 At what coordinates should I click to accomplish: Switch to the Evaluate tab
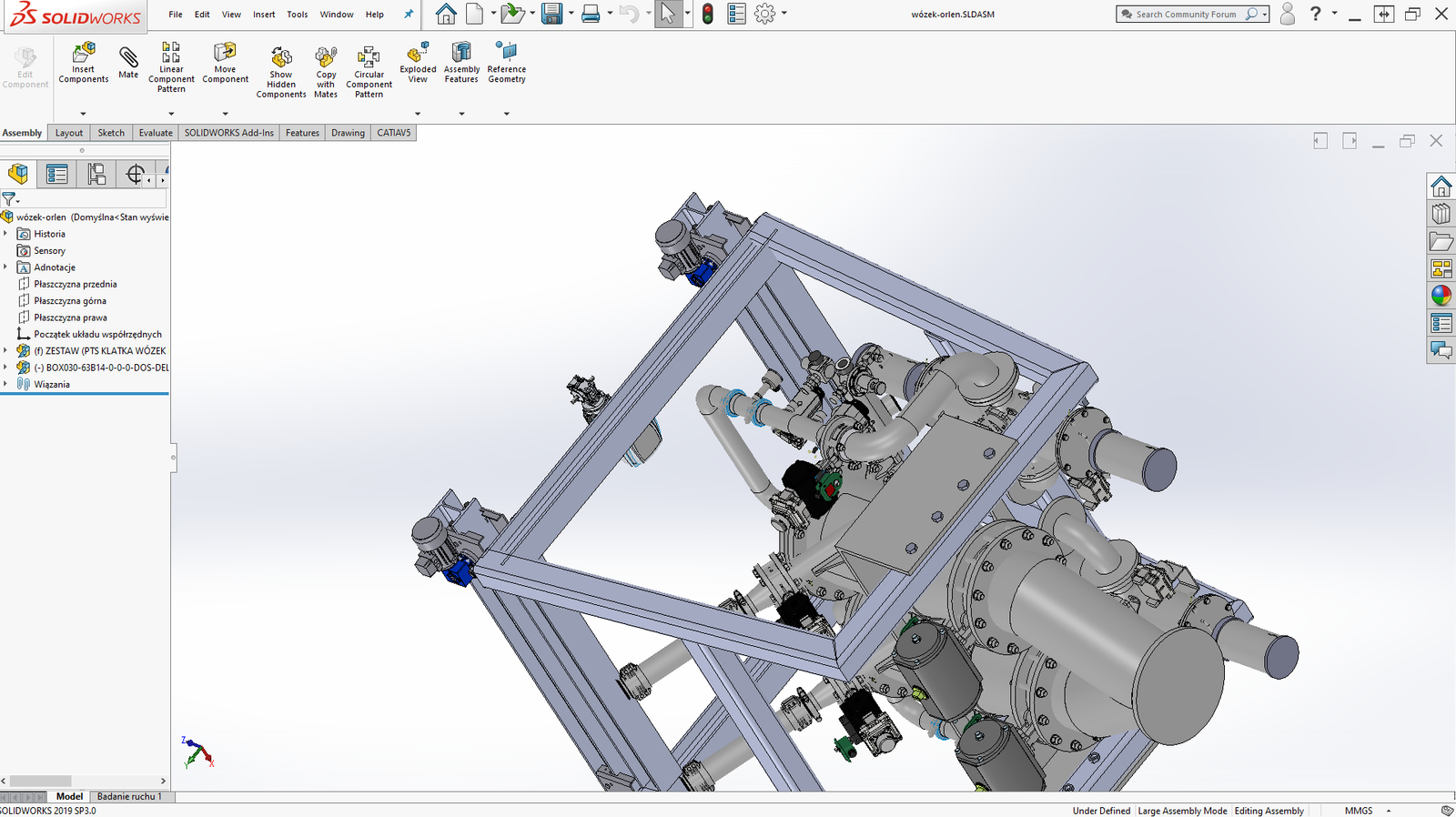click(x=156, y=133)
